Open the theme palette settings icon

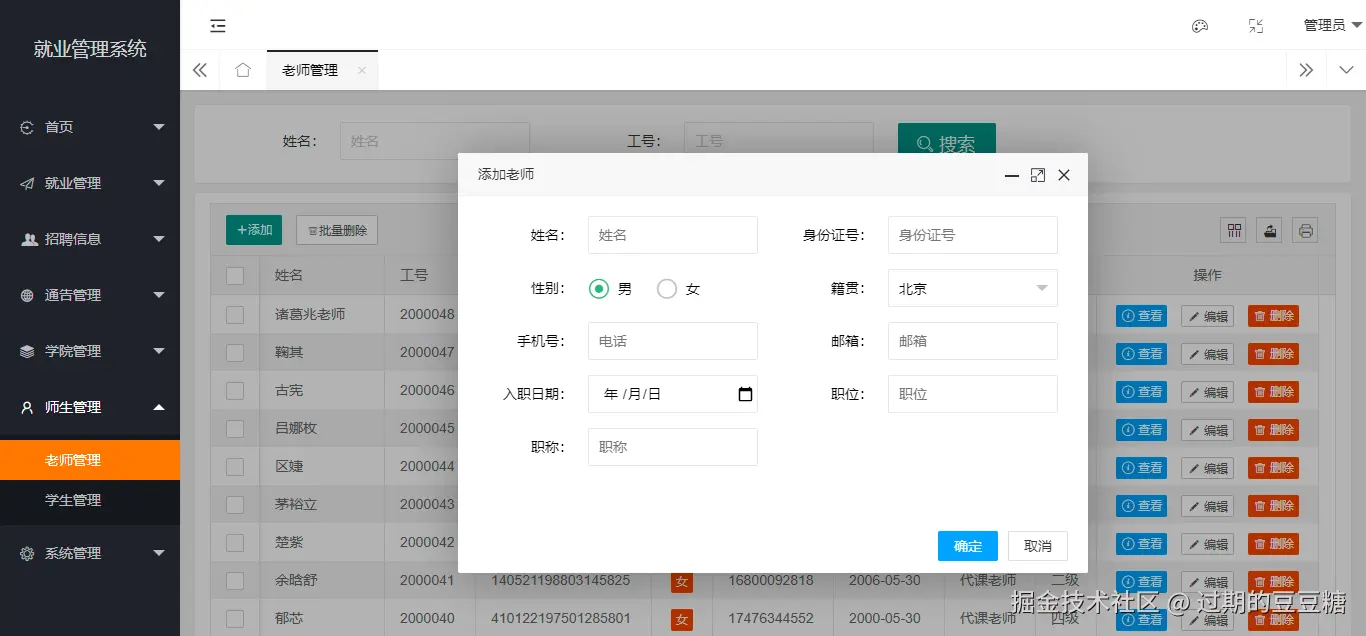click(x=1199, y=24)
